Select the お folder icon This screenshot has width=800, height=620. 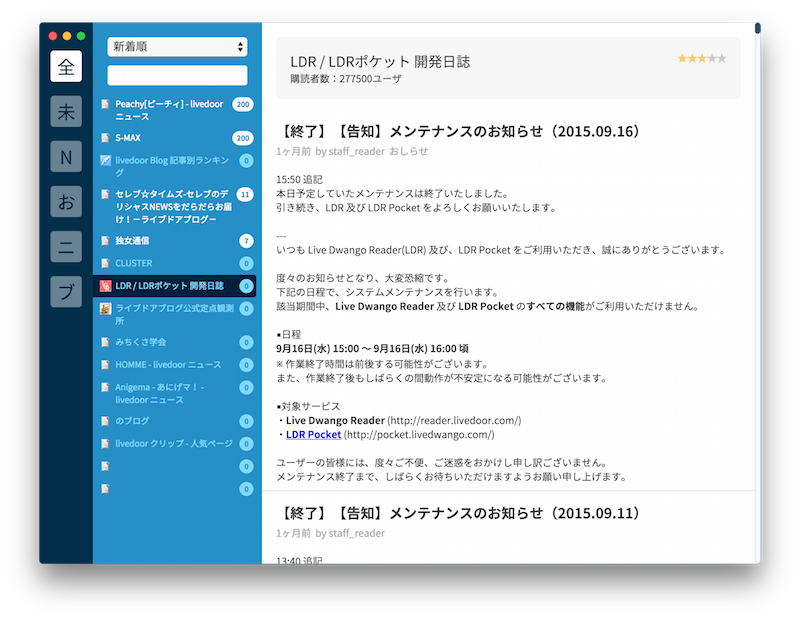click(x=66, y=202)
